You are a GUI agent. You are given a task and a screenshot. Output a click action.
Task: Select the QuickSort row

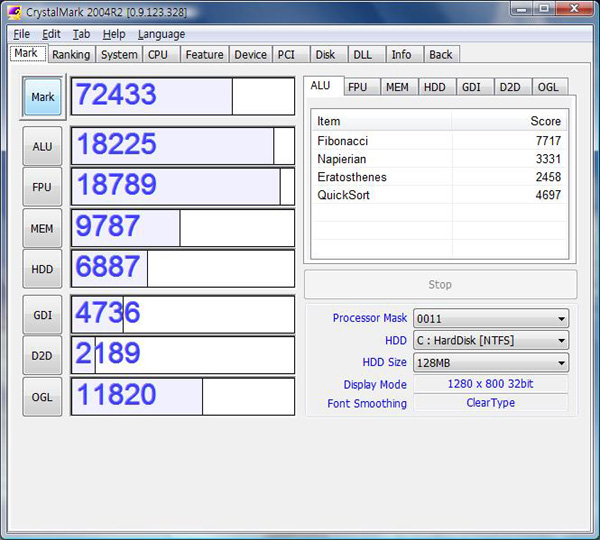pos(439,195)
